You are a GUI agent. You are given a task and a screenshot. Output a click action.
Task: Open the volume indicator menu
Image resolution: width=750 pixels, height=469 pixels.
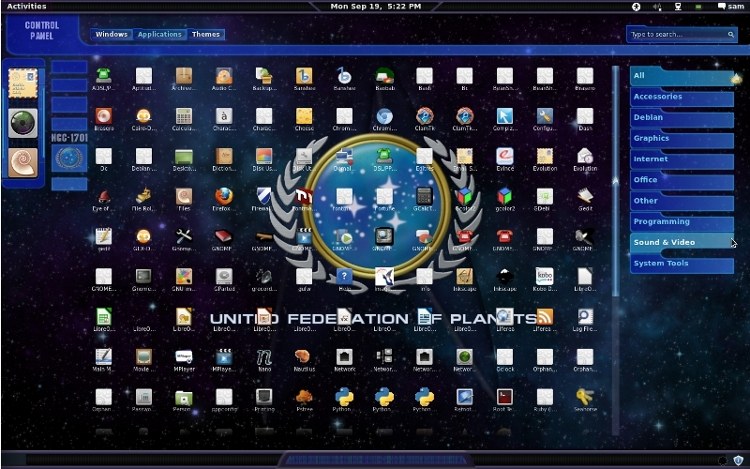pyautogui.click(x=657, y=7)
